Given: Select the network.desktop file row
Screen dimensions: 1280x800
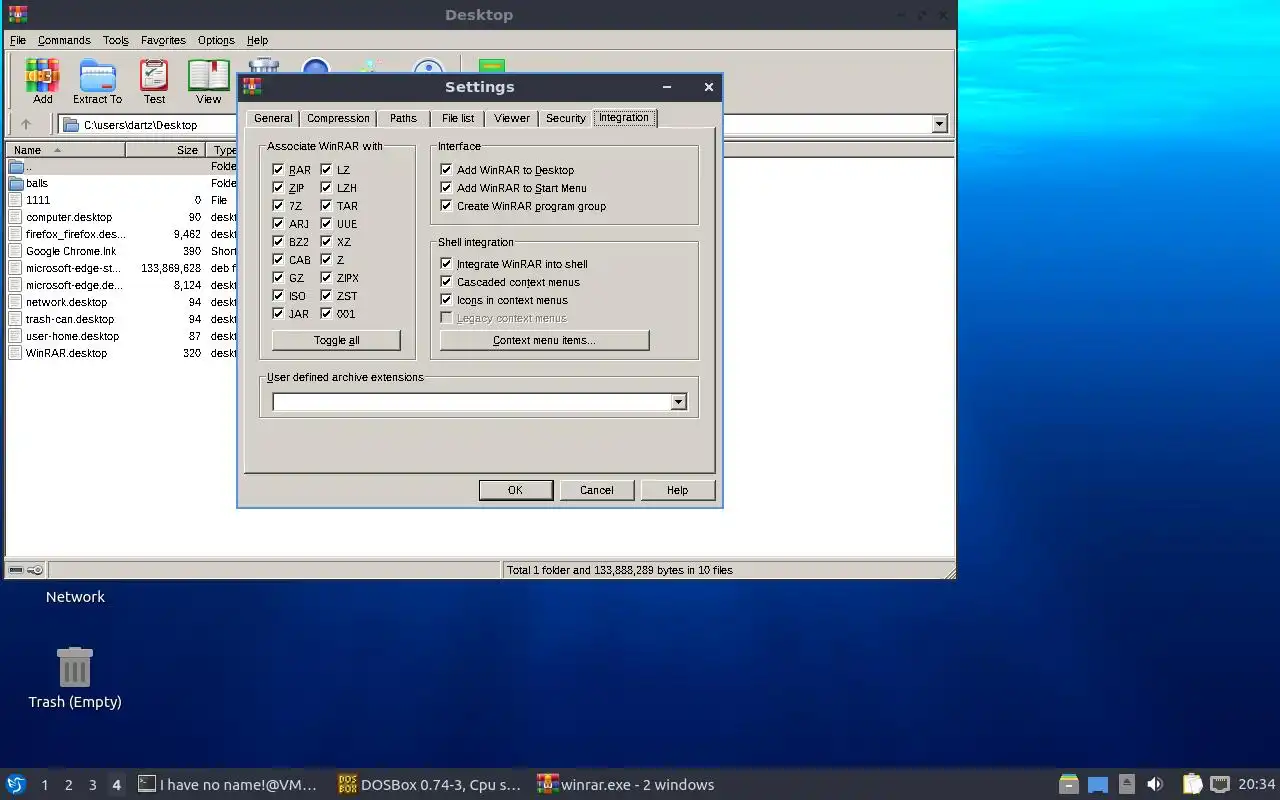Looking at the screenshot, I should click(x=120, y=302).
